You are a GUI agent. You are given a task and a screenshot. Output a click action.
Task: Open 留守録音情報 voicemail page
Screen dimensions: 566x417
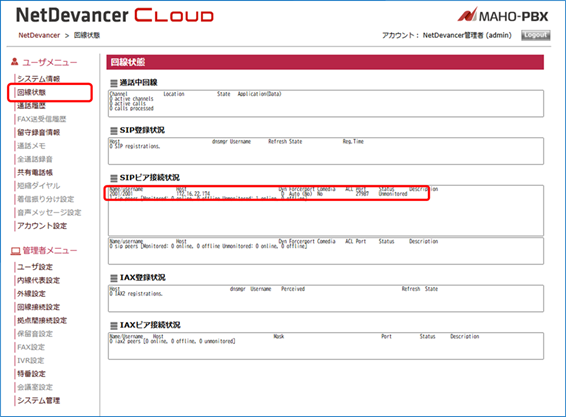point(39,132)
